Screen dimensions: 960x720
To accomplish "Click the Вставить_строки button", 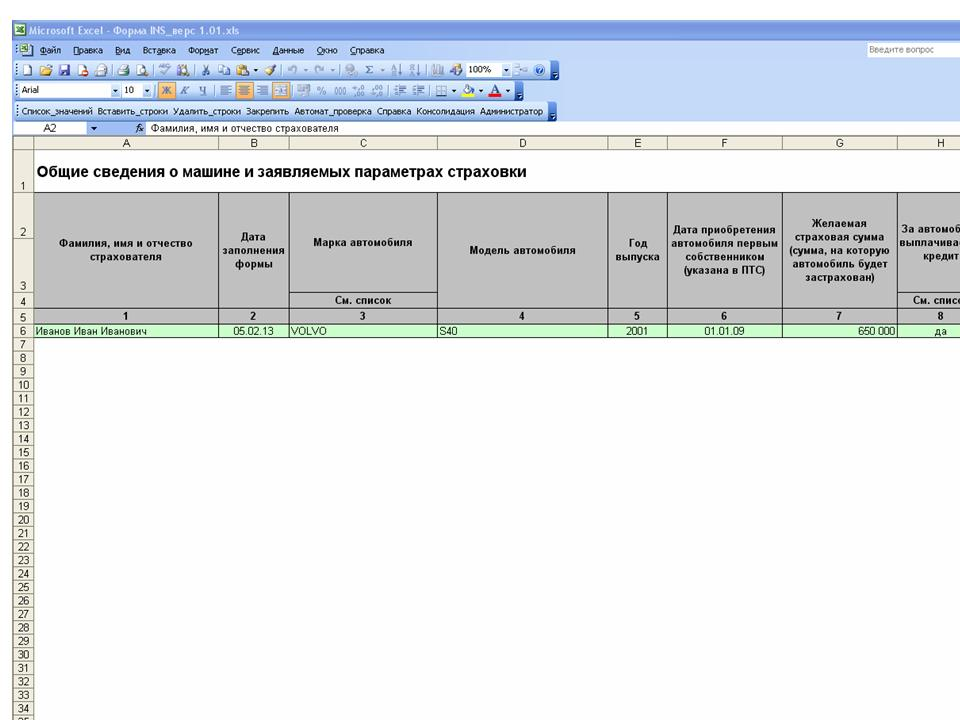I will tap(132, 111).
